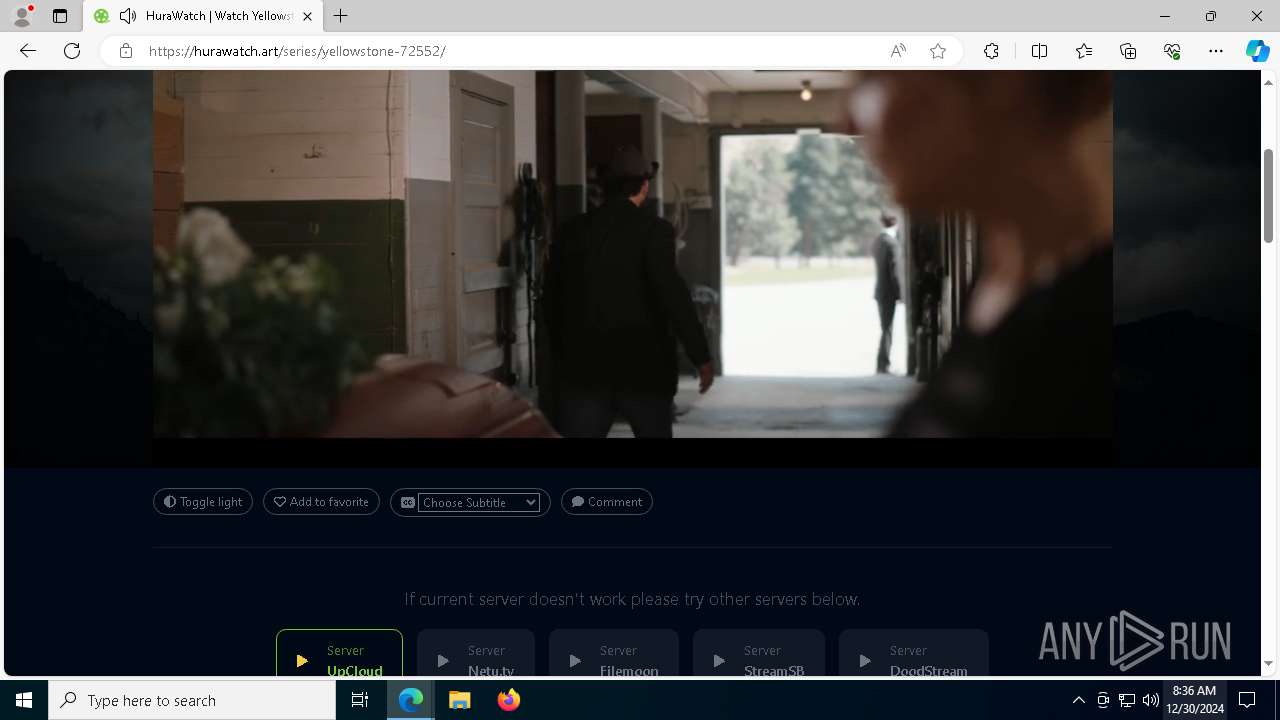Open the Extensions puzzle icon
The width and height of the screenshot is (1280, 720).
pos(991,51)
